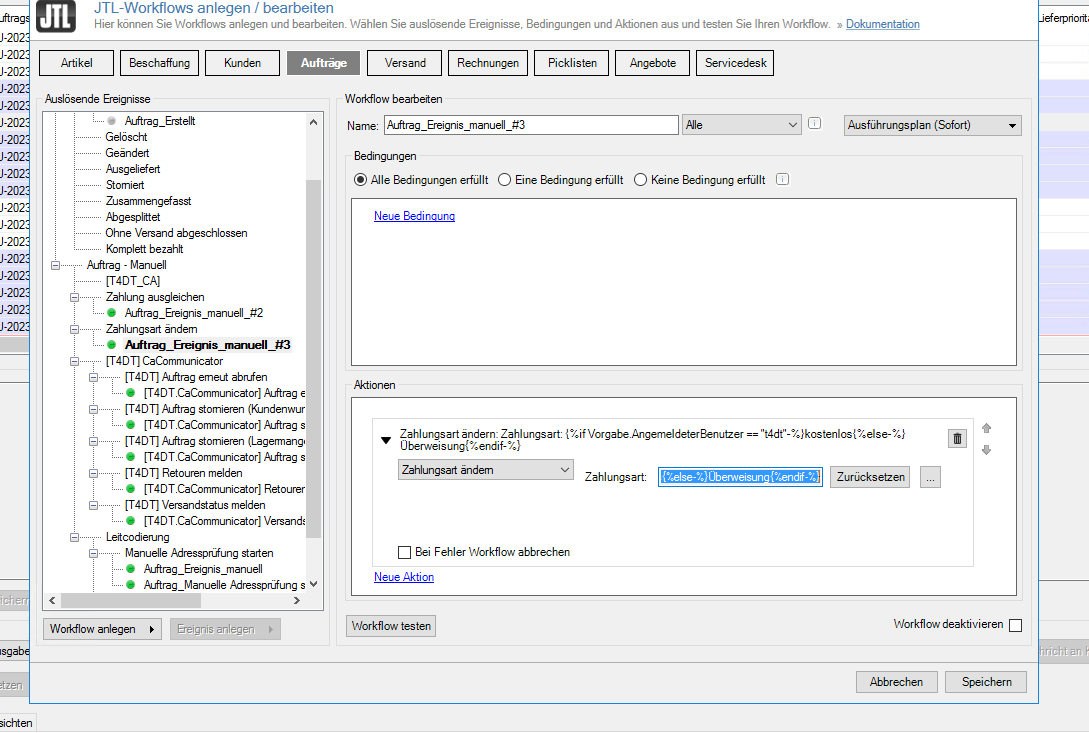Collapse the Leitcodierung tree node
1089x733 pixels.
pyautogui.click(x=74, y=537)
